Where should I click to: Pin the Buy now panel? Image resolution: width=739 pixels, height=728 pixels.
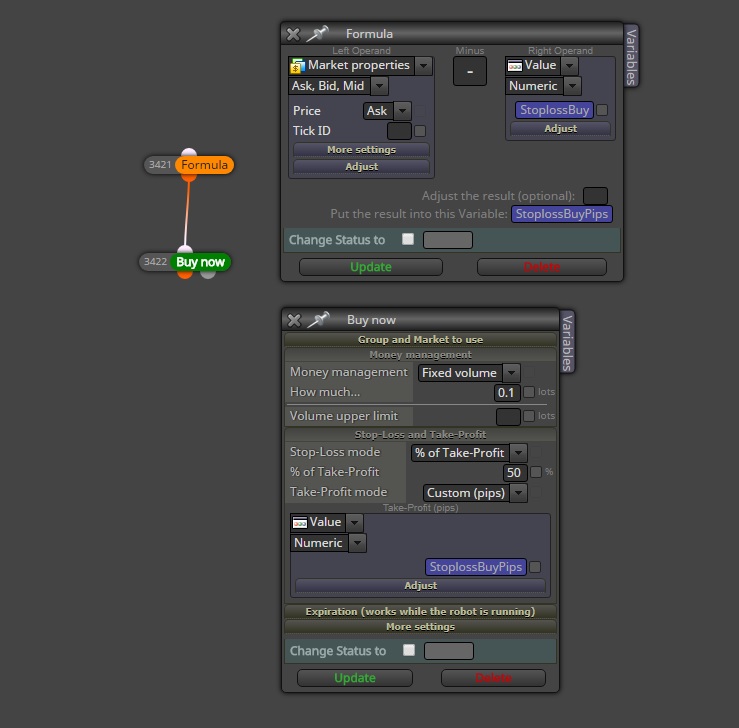pyautogui.click(x=319, y=319)
